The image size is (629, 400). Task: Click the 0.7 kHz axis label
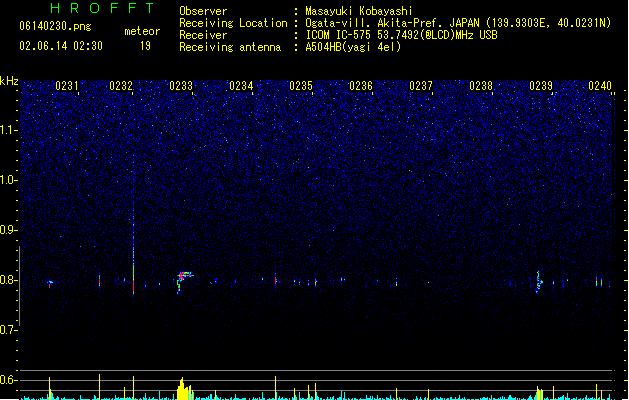coord(8,330)
